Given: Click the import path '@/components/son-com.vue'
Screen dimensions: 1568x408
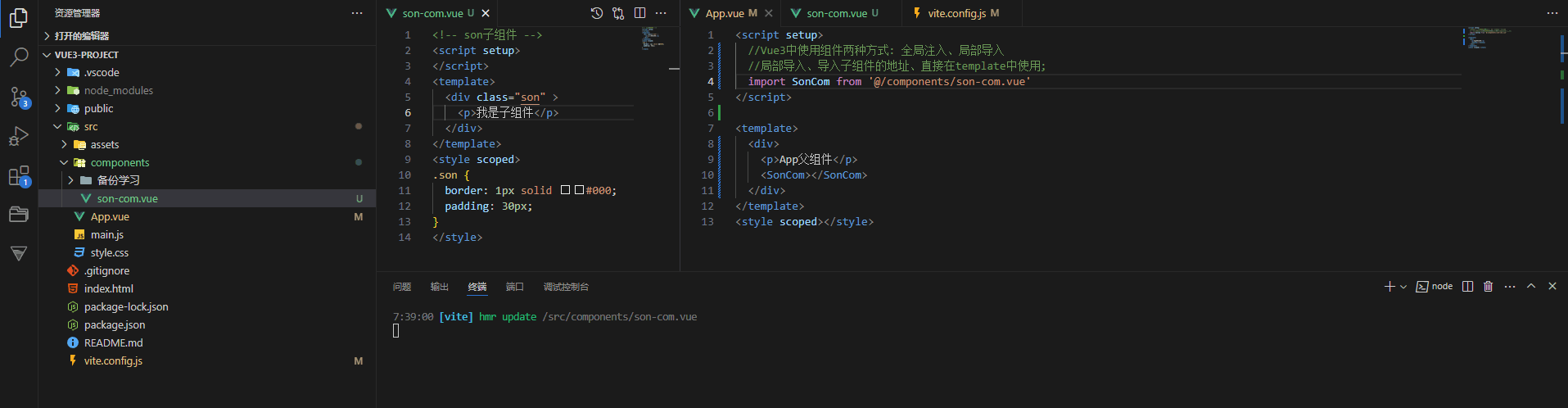Looking at the screenshot, I should pos(950,82).
